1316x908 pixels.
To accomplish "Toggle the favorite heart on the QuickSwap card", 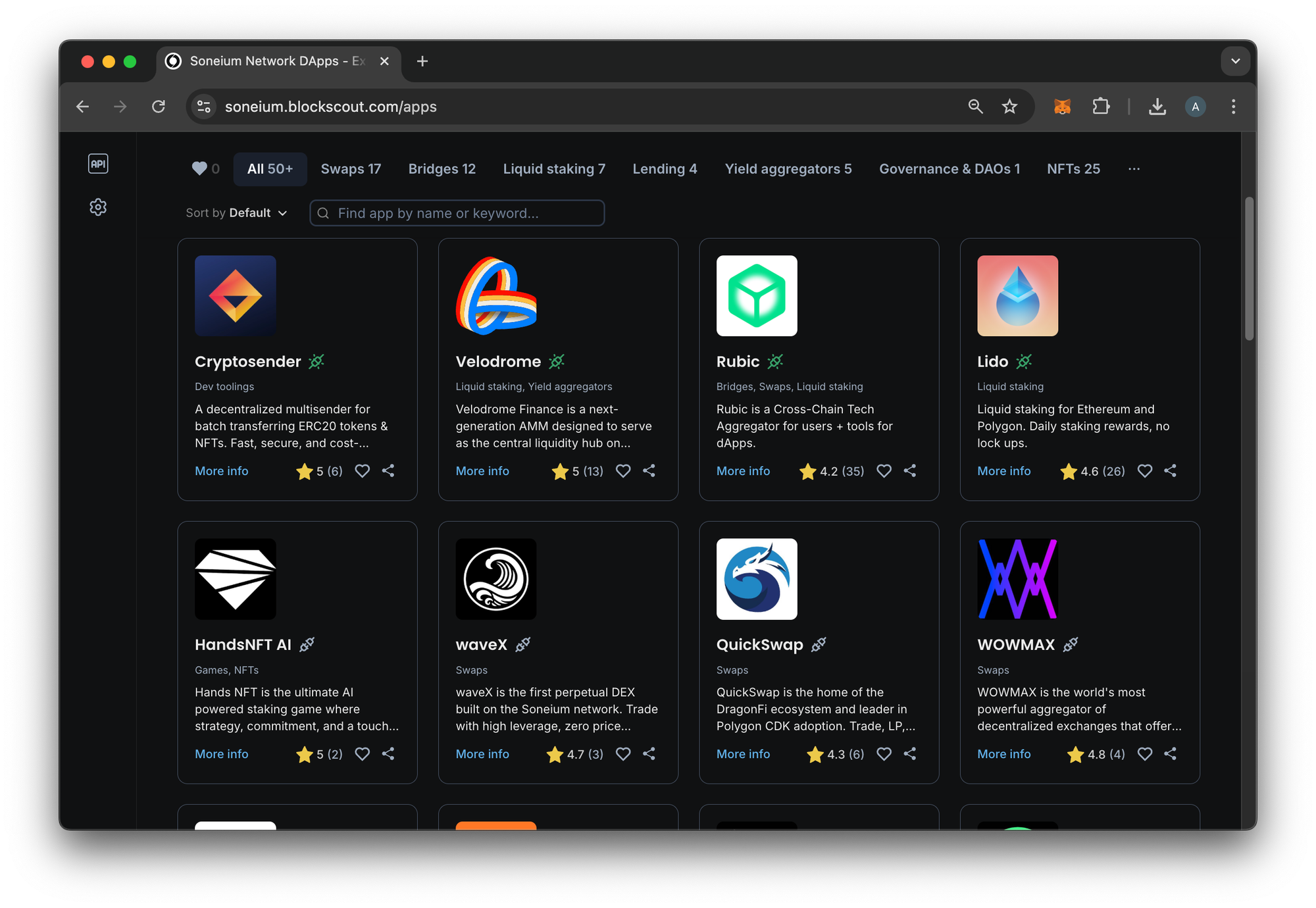I will (884, 754).
